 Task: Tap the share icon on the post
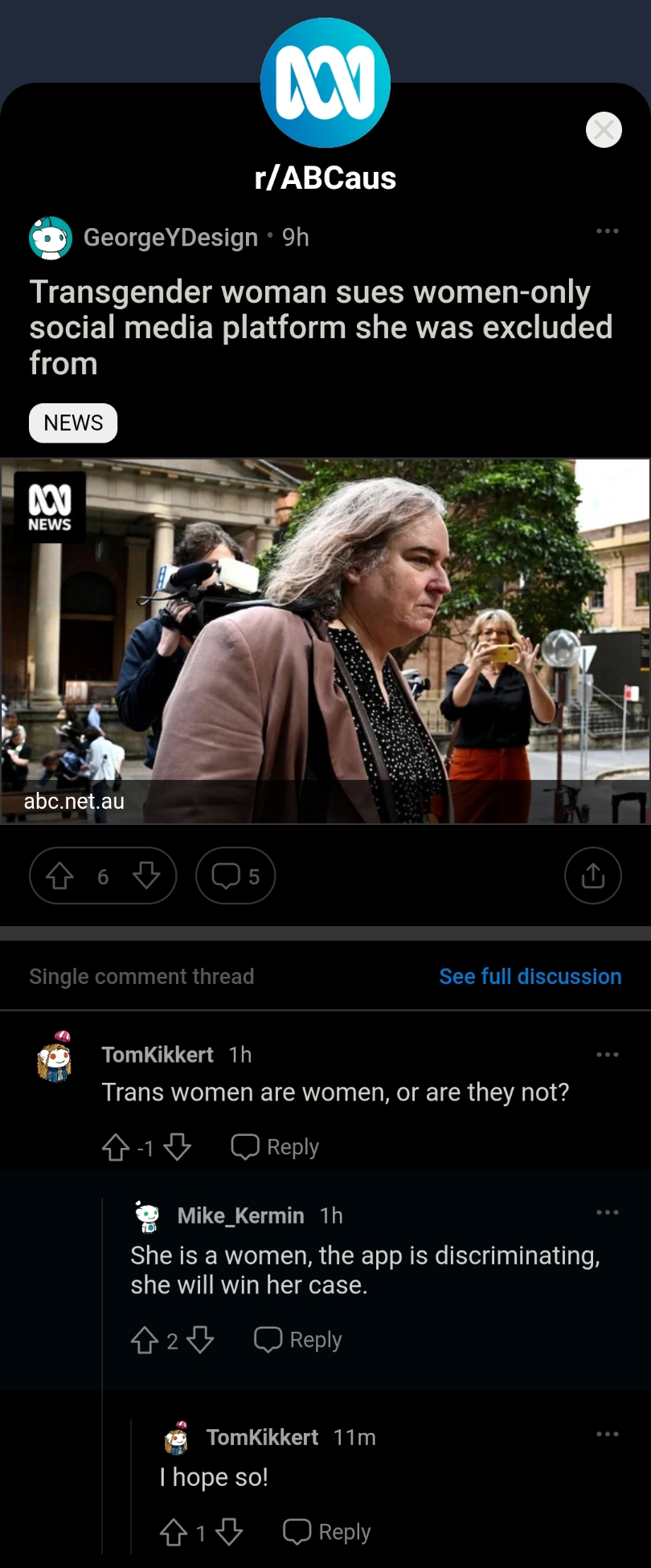pos(593,876)
